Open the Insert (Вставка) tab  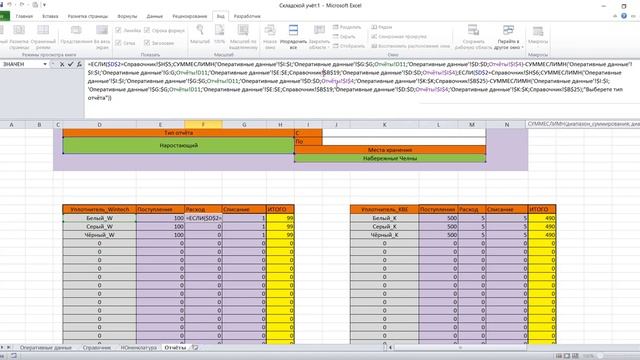[x=50, y=16]
